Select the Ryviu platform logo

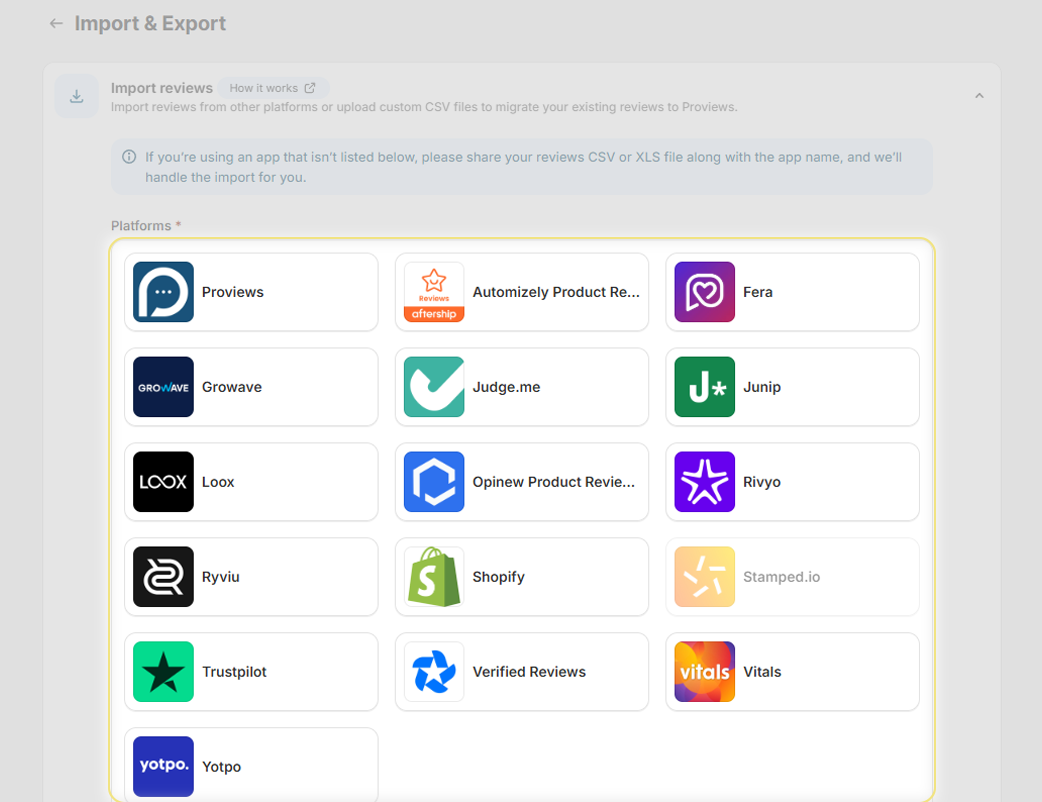click(x=162, y=576)
